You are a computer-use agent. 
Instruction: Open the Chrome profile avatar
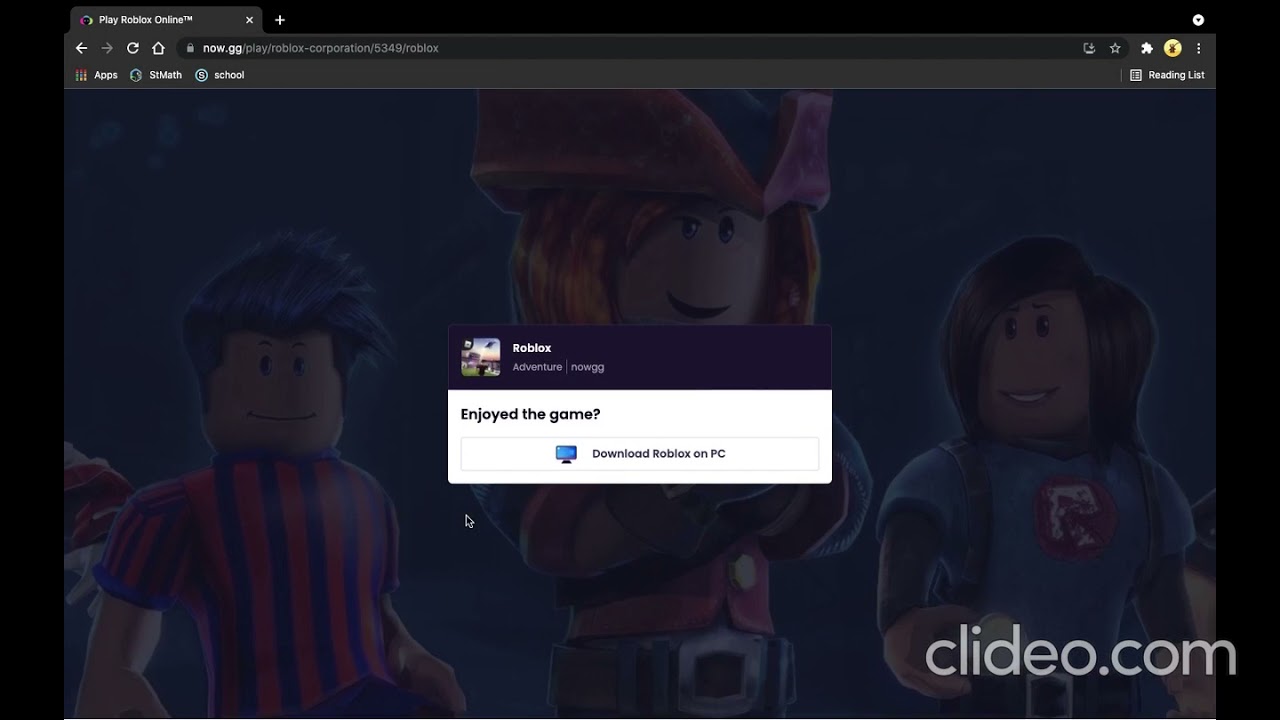1173,48
